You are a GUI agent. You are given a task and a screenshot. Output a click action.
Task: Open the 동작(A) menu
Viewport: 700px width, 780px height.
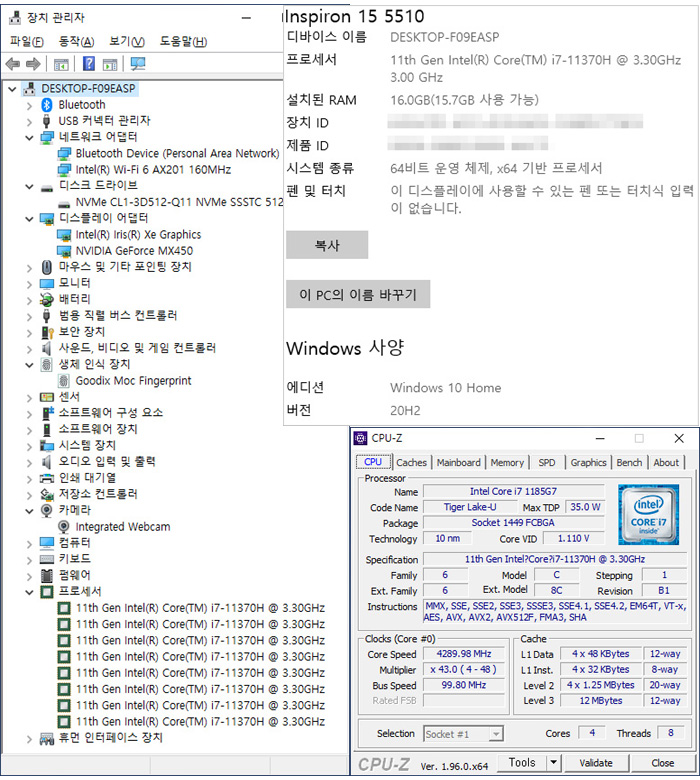76,42
